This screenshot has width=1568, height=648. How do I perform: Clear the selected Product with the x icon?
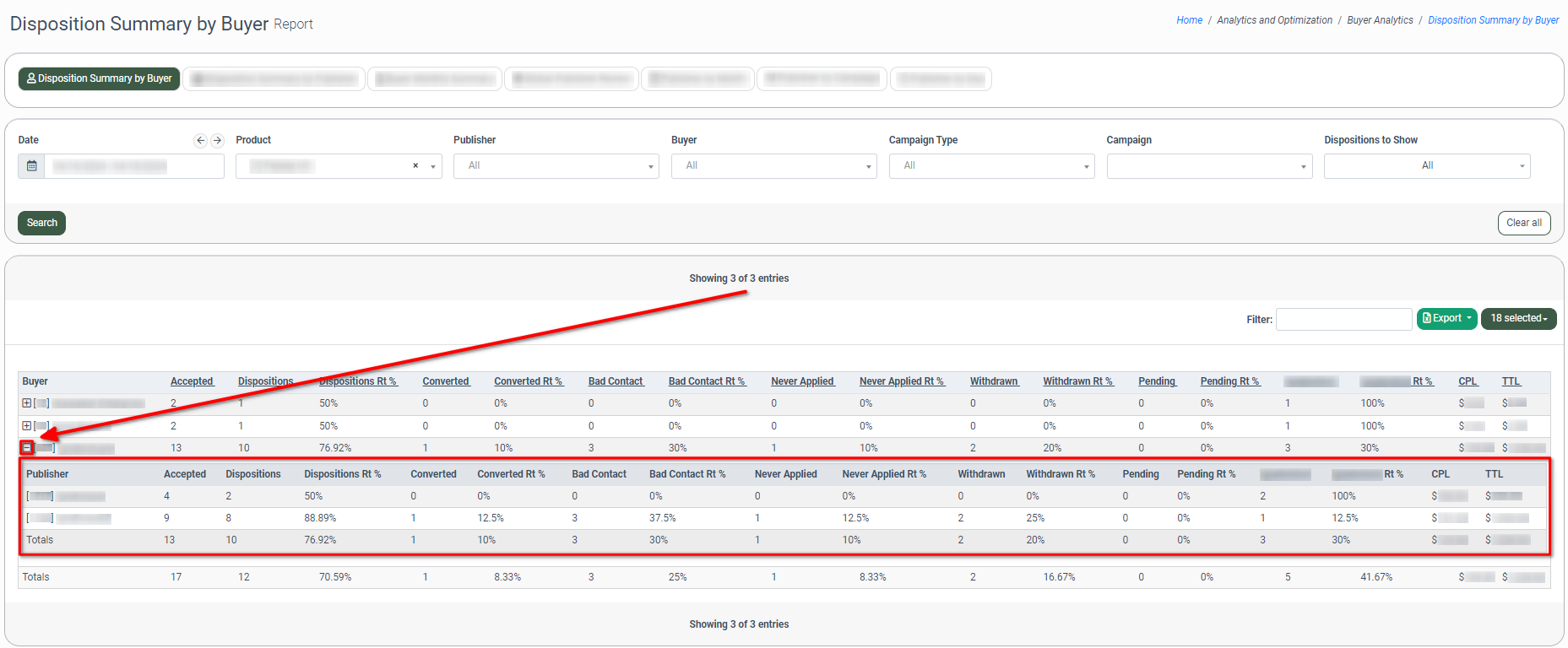(x=415, y=166)
